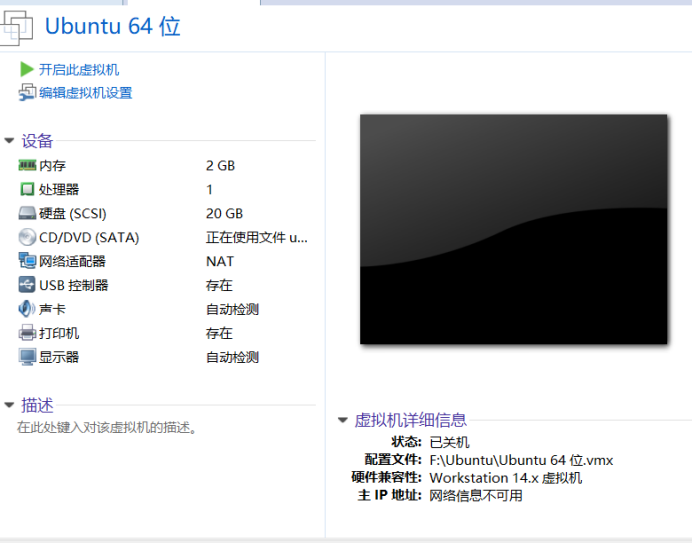Viewport: 692px width, 543px height.
Task: Click the edit VM settings wrench icon
Action: pyautogui.click(x=27, y=92)
